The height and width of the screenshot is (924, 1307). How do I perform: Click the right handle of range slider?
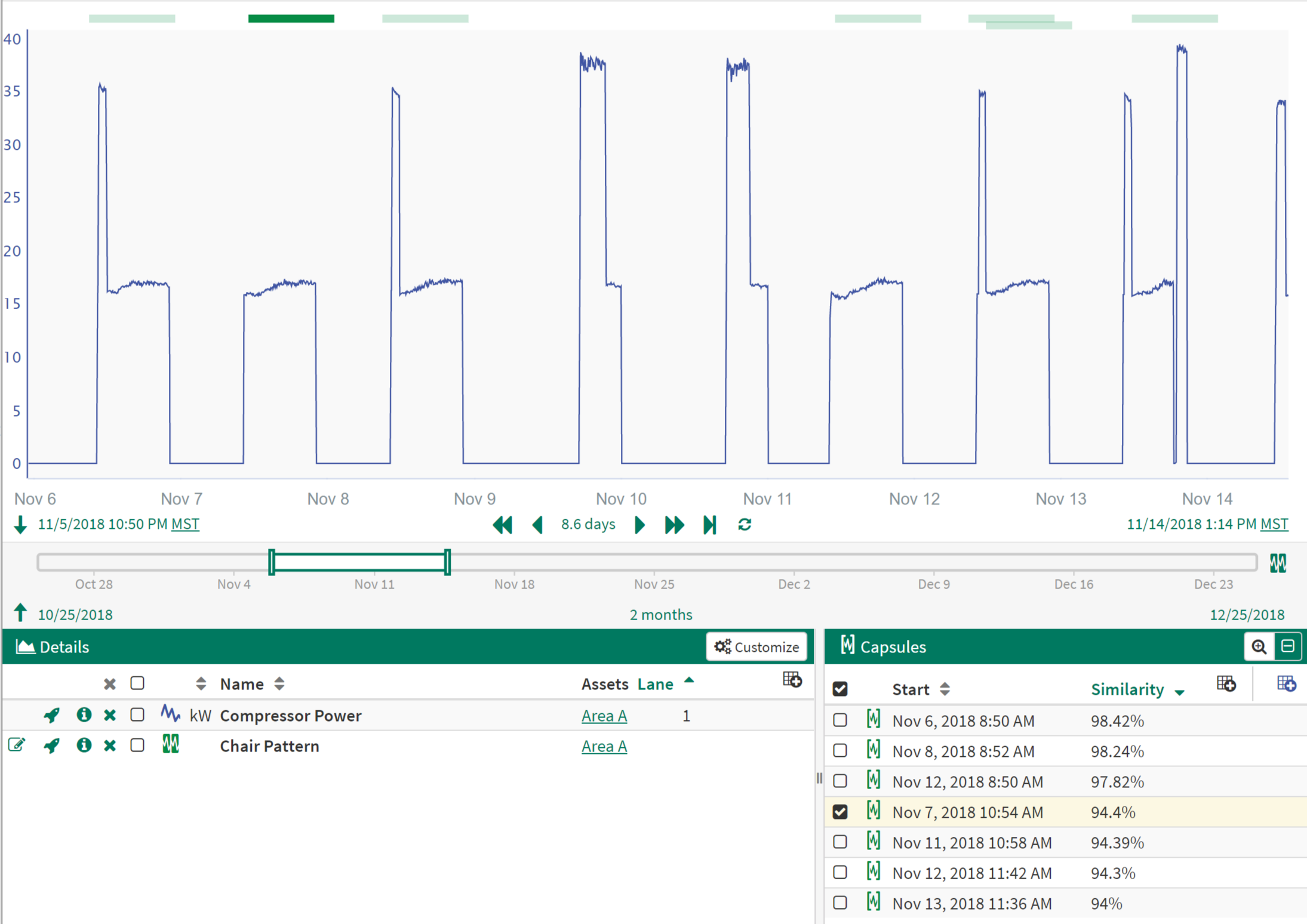[x=447, y=562]
